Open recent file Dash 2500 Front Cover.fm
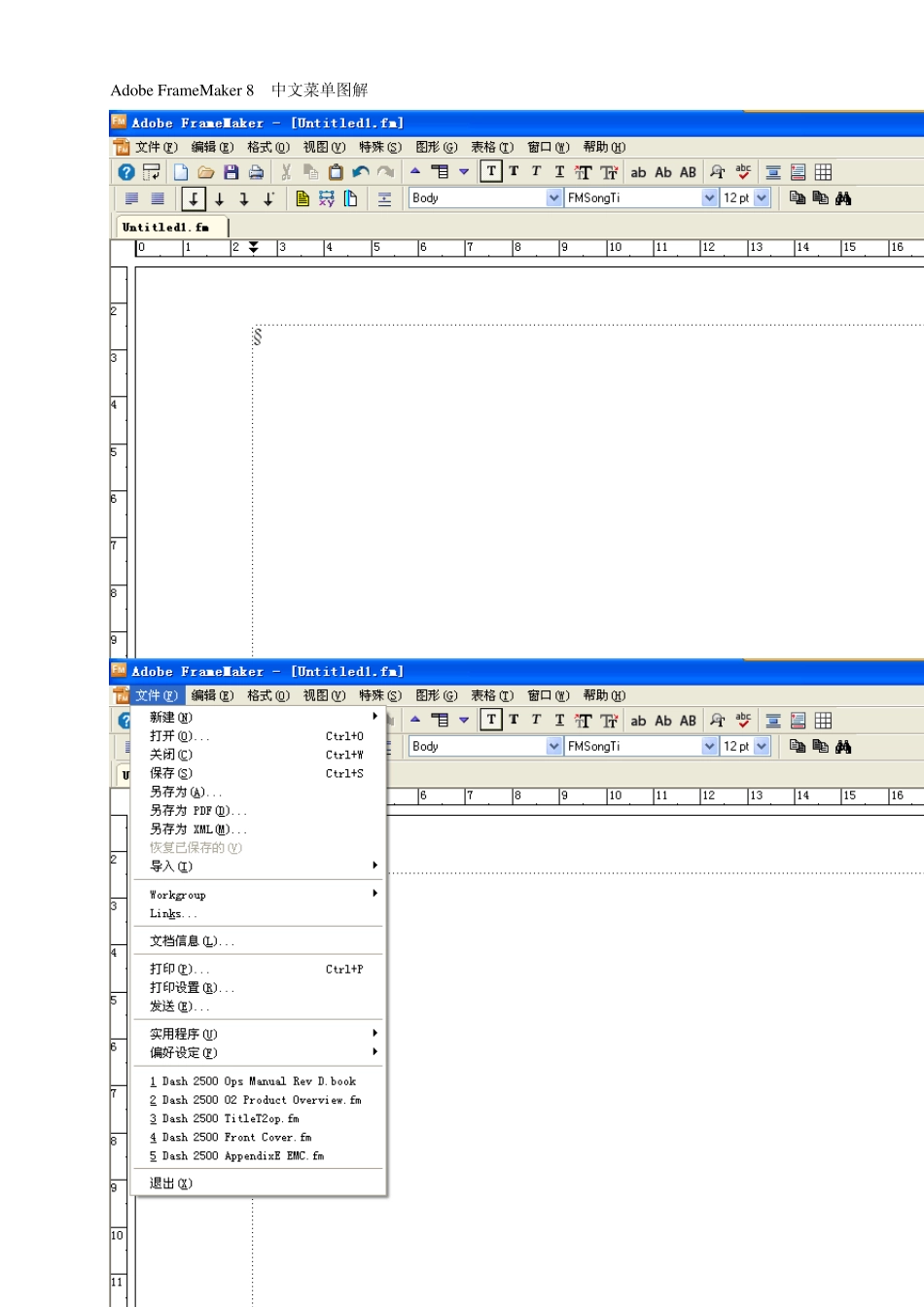The height and width of the screenshot is (1307, 924). pos(259,1137)
